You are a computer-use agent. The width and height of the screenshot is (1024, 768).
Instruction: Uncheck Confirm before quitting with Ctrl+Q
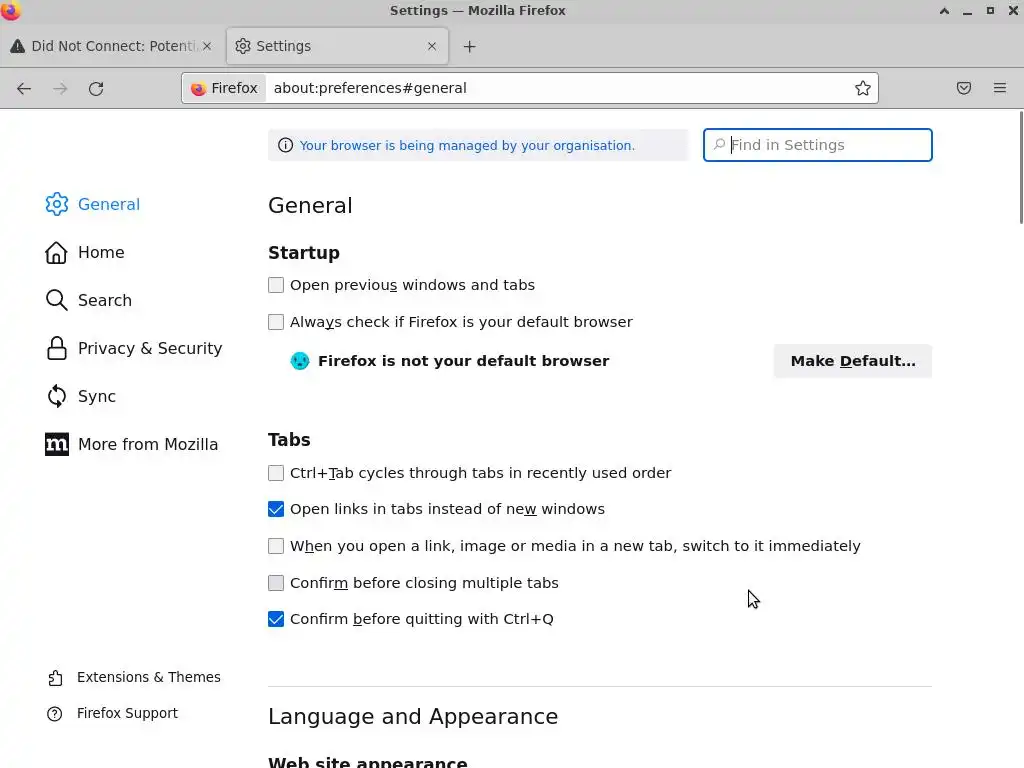(276, 619)
